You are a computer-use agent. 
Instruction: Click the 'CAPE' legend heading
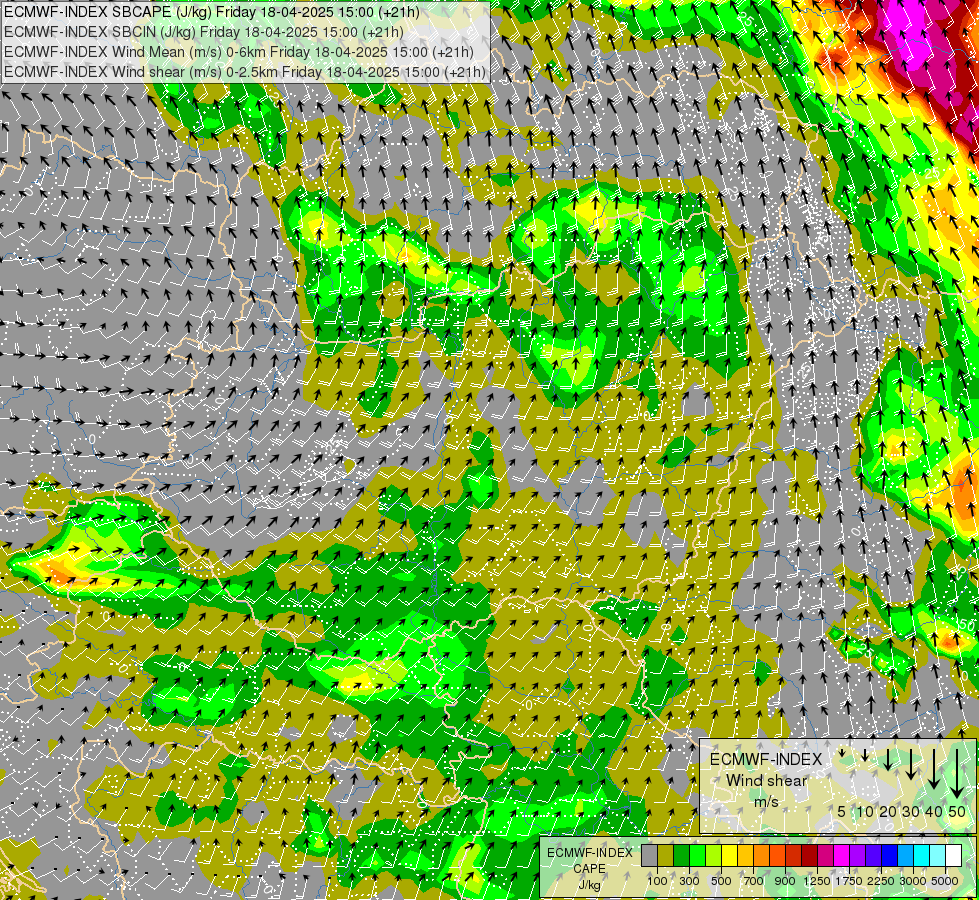click(589, 868)
